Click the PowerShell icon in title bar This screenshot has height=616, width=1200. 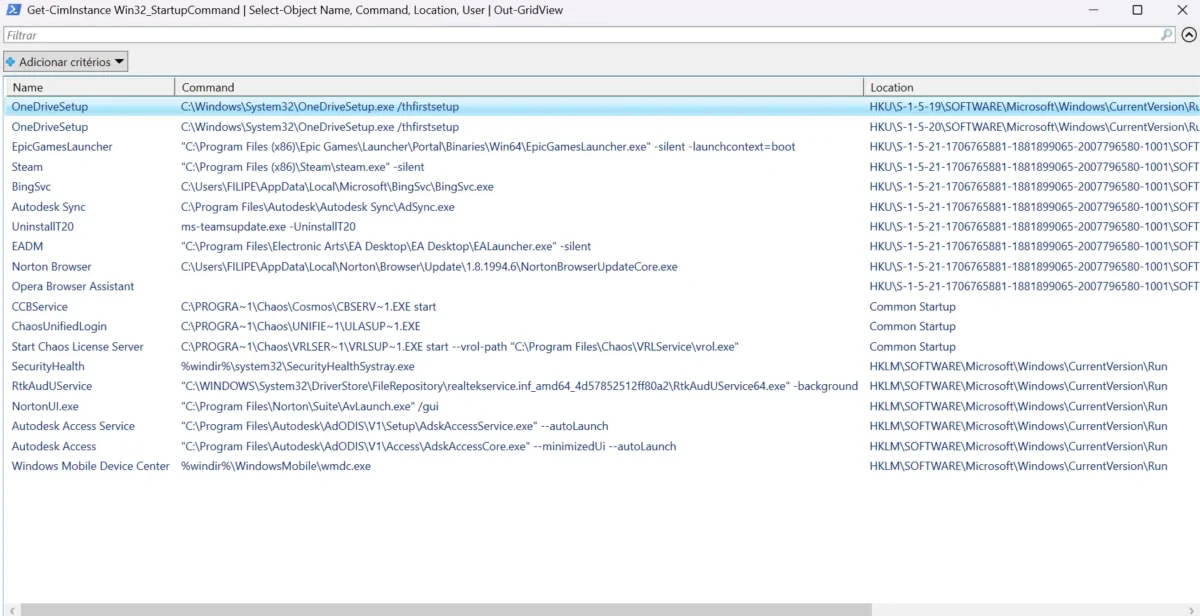tap(13, 10)
